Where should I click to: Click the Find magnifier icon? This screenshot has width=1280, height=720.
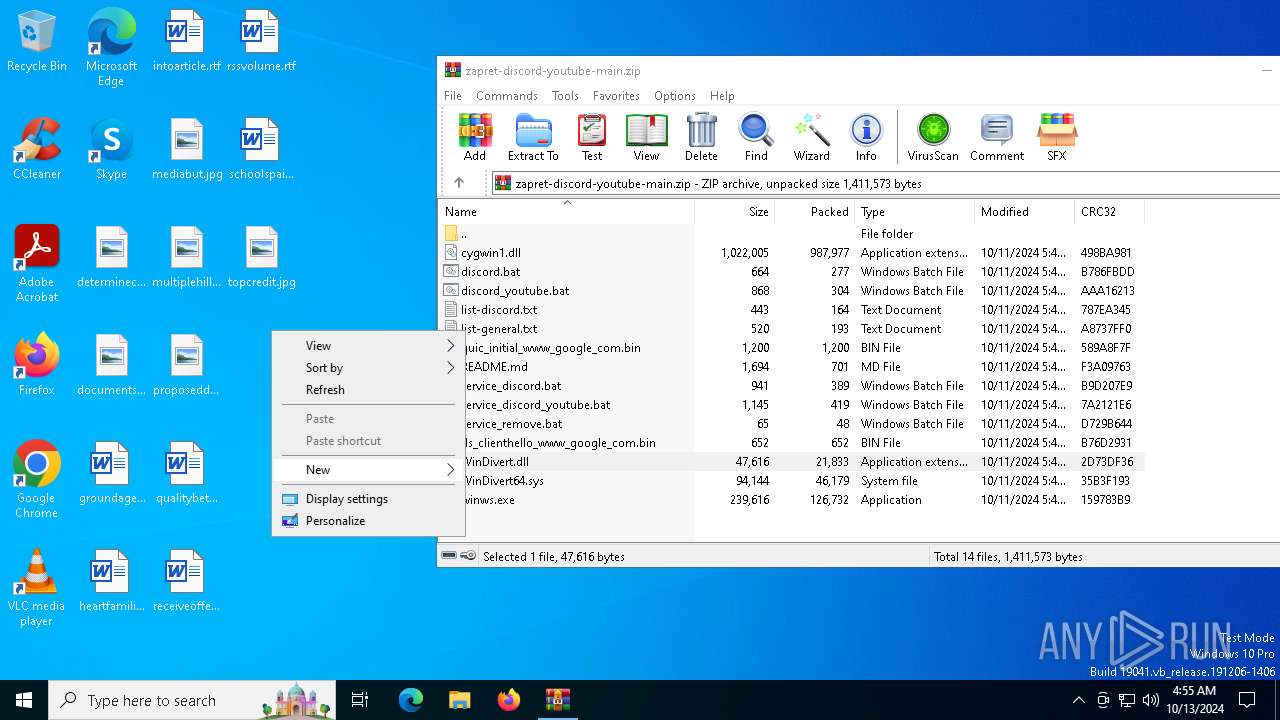756,138
